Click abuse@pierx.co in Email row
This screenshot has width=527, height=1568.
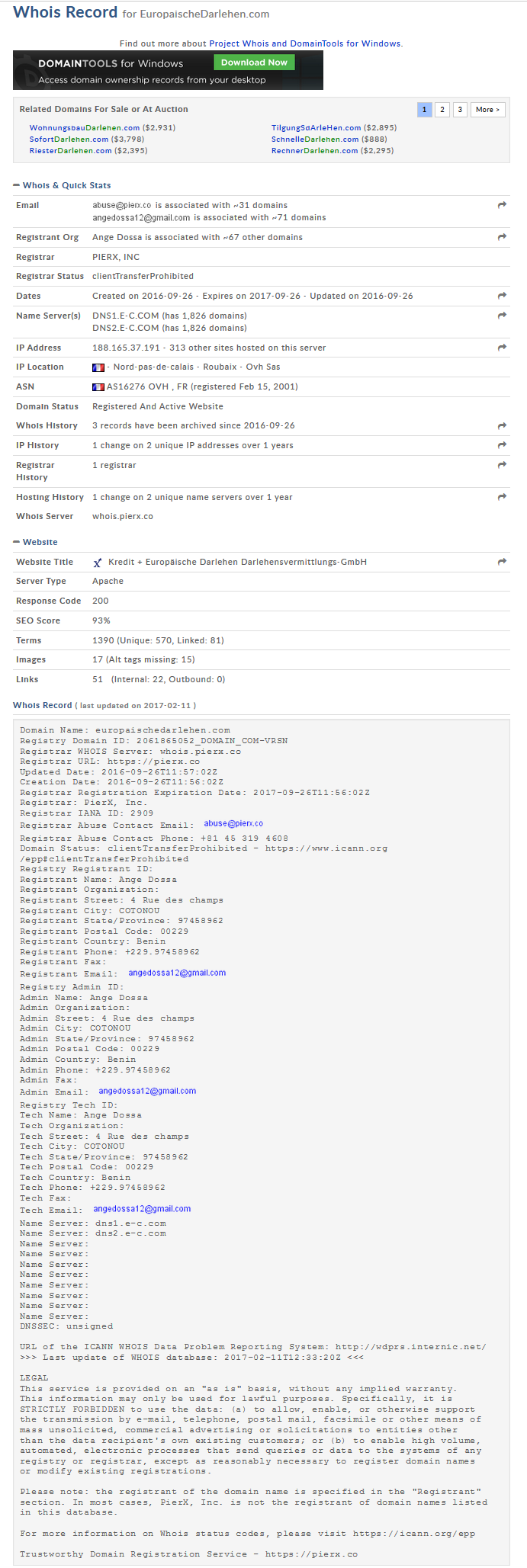coord(122,205)
